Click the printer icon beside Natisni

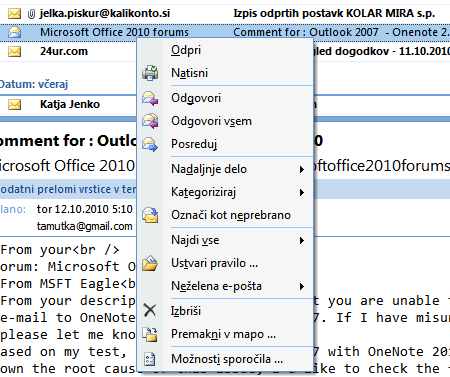click(150, 73)
